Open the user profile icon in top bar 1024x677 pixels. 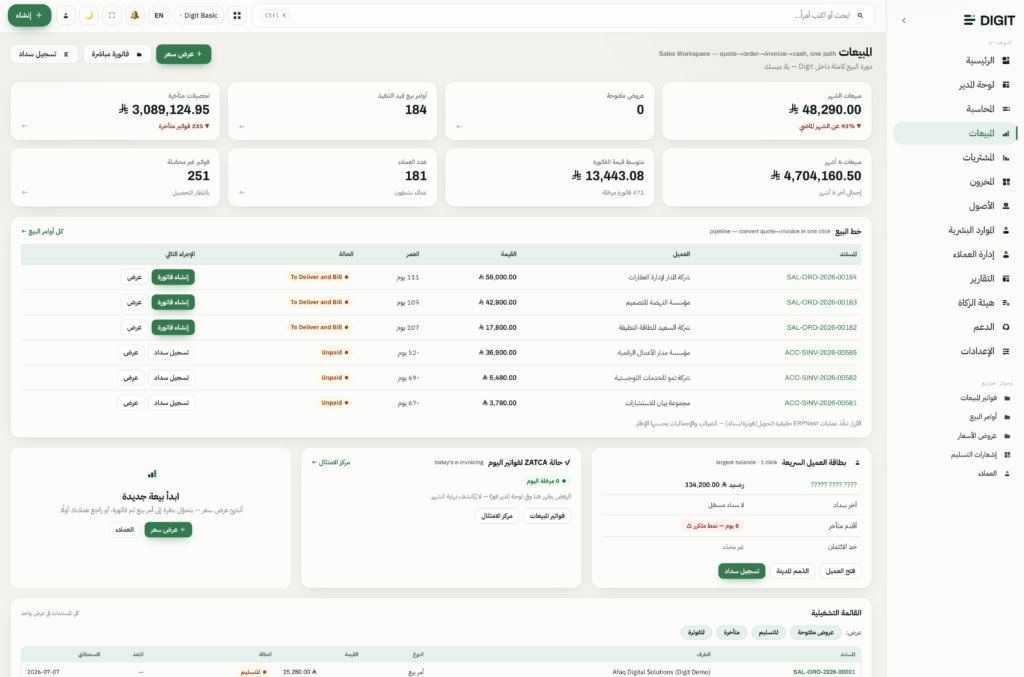click(65, 15)
